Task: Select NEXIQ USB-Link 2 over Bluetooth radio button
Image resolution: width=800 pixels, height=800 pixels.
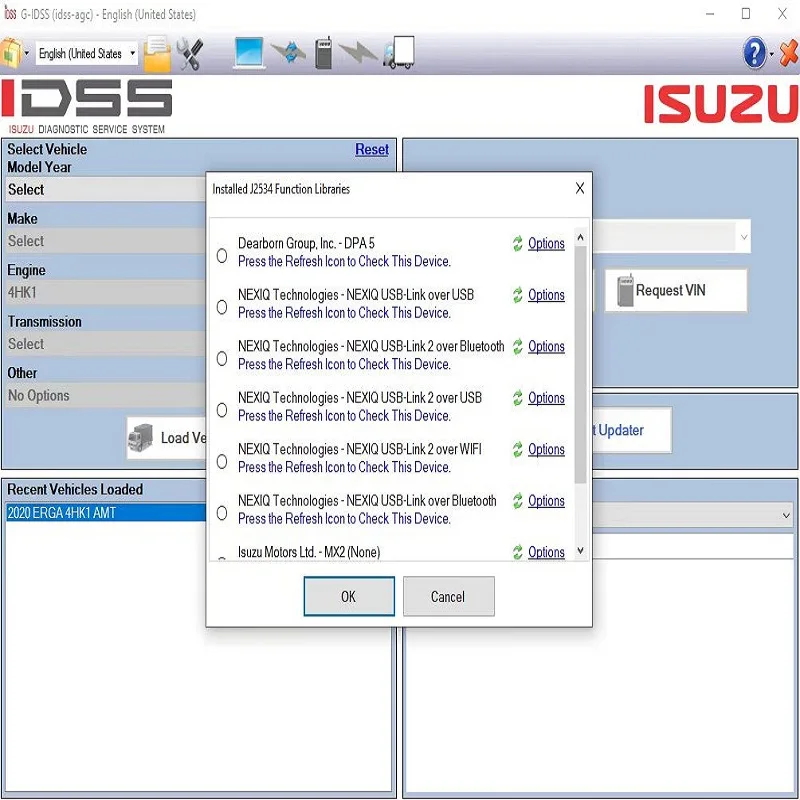Action: (x=222, y=359)
